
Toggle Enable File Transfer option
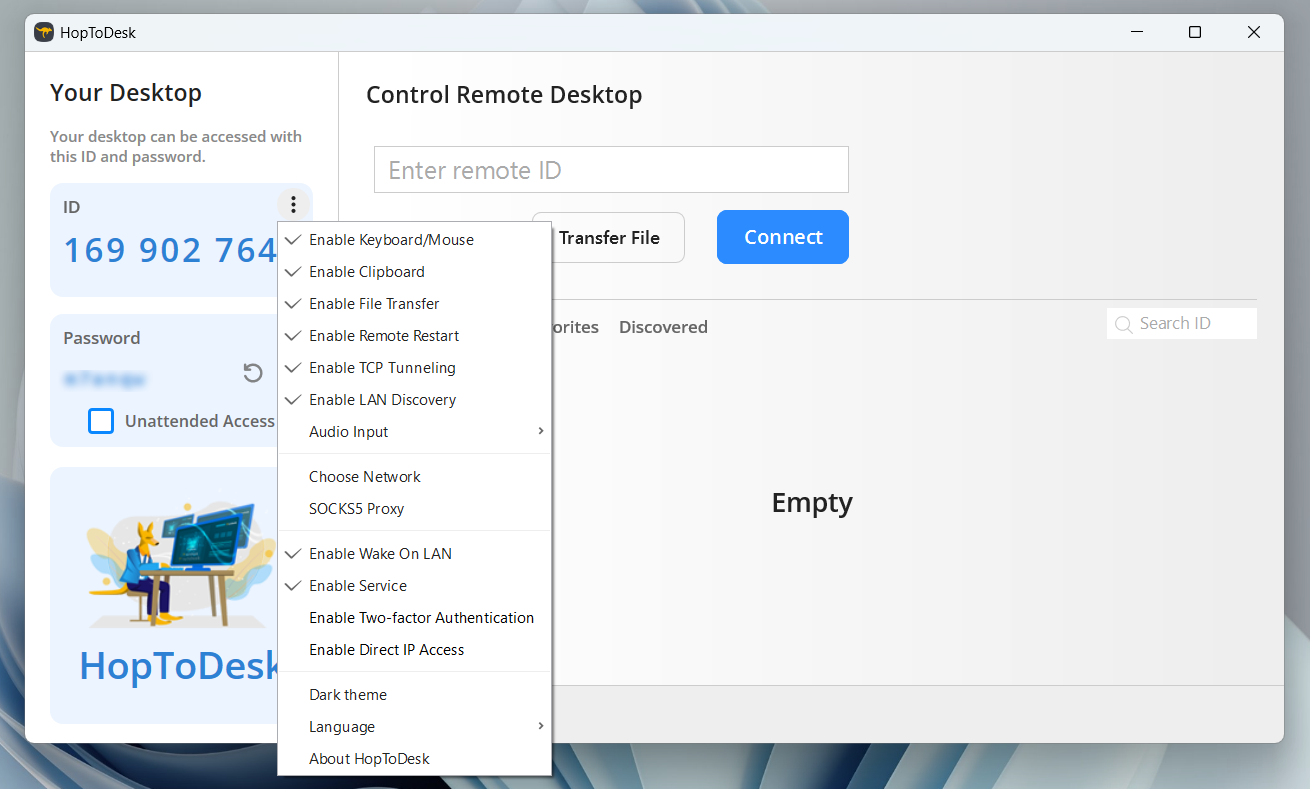pos(414,304)
